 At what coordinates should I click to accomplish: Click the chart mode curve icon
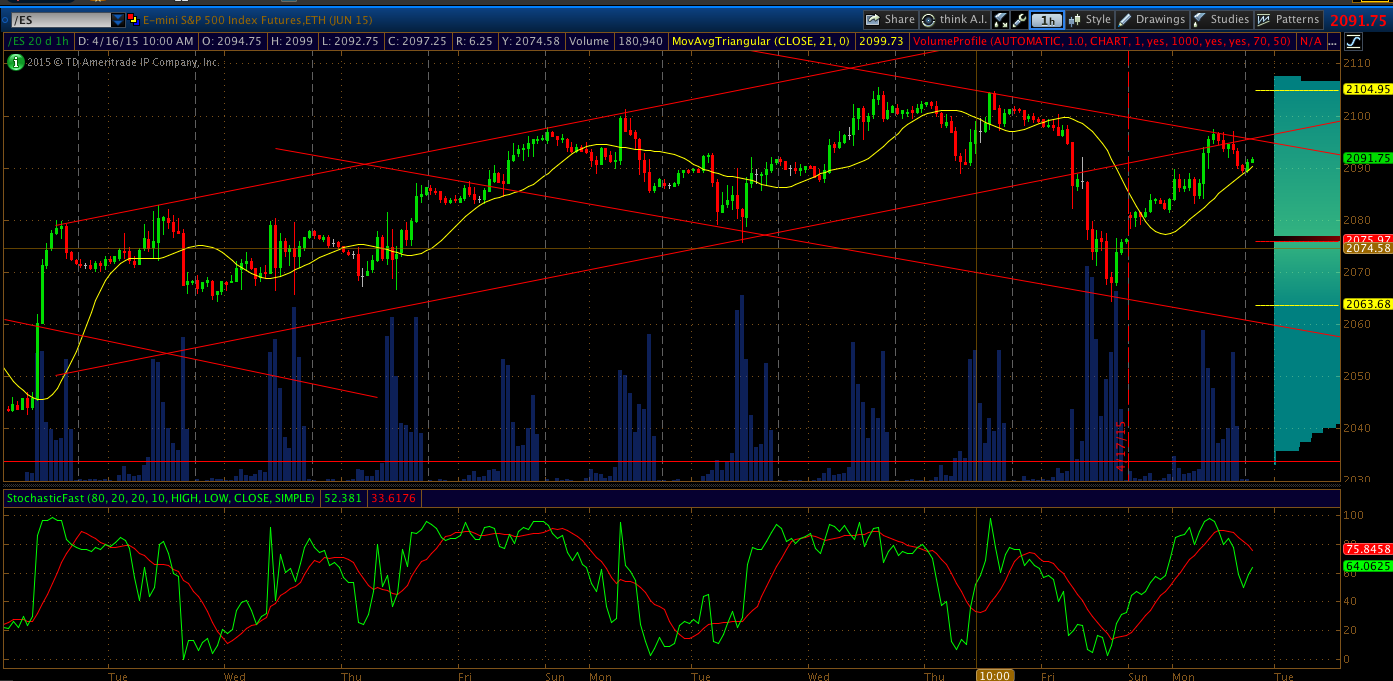pyautogui.click(x=1353, y=41)
